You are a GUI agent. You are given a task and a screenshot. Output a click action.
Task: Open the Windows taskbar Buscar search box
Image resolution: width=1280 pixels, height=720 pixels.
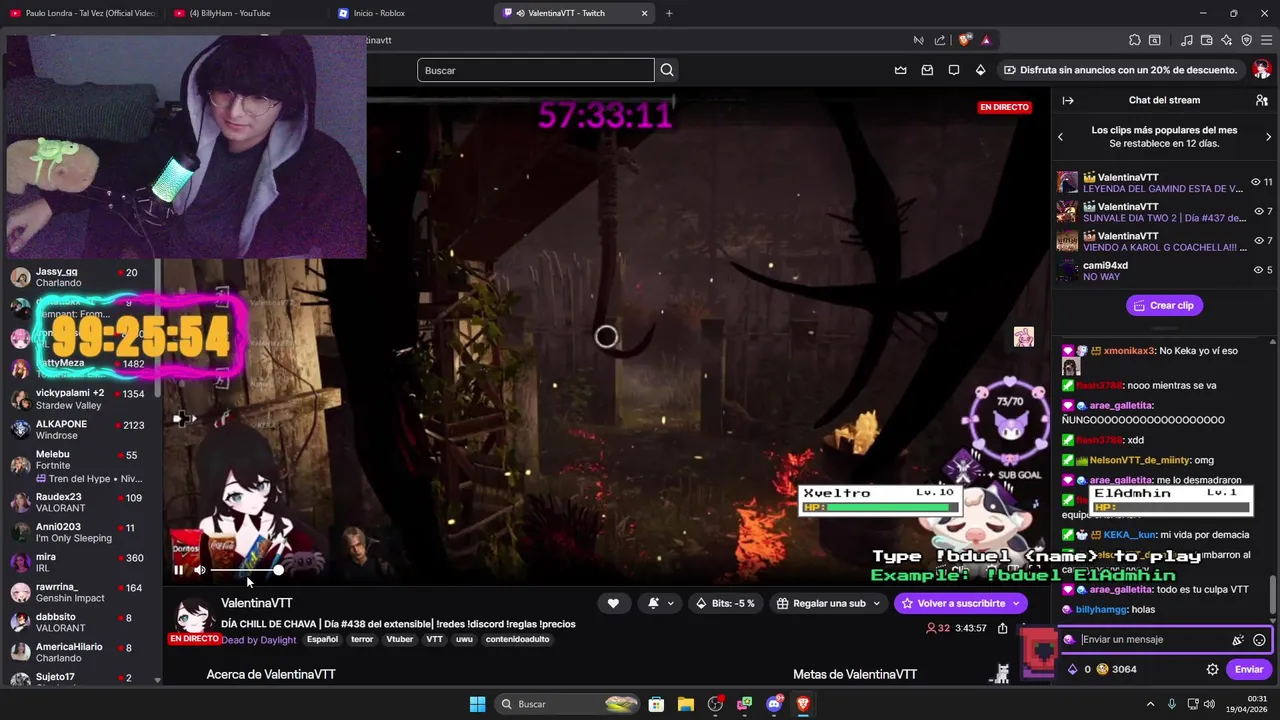[568, 704]
